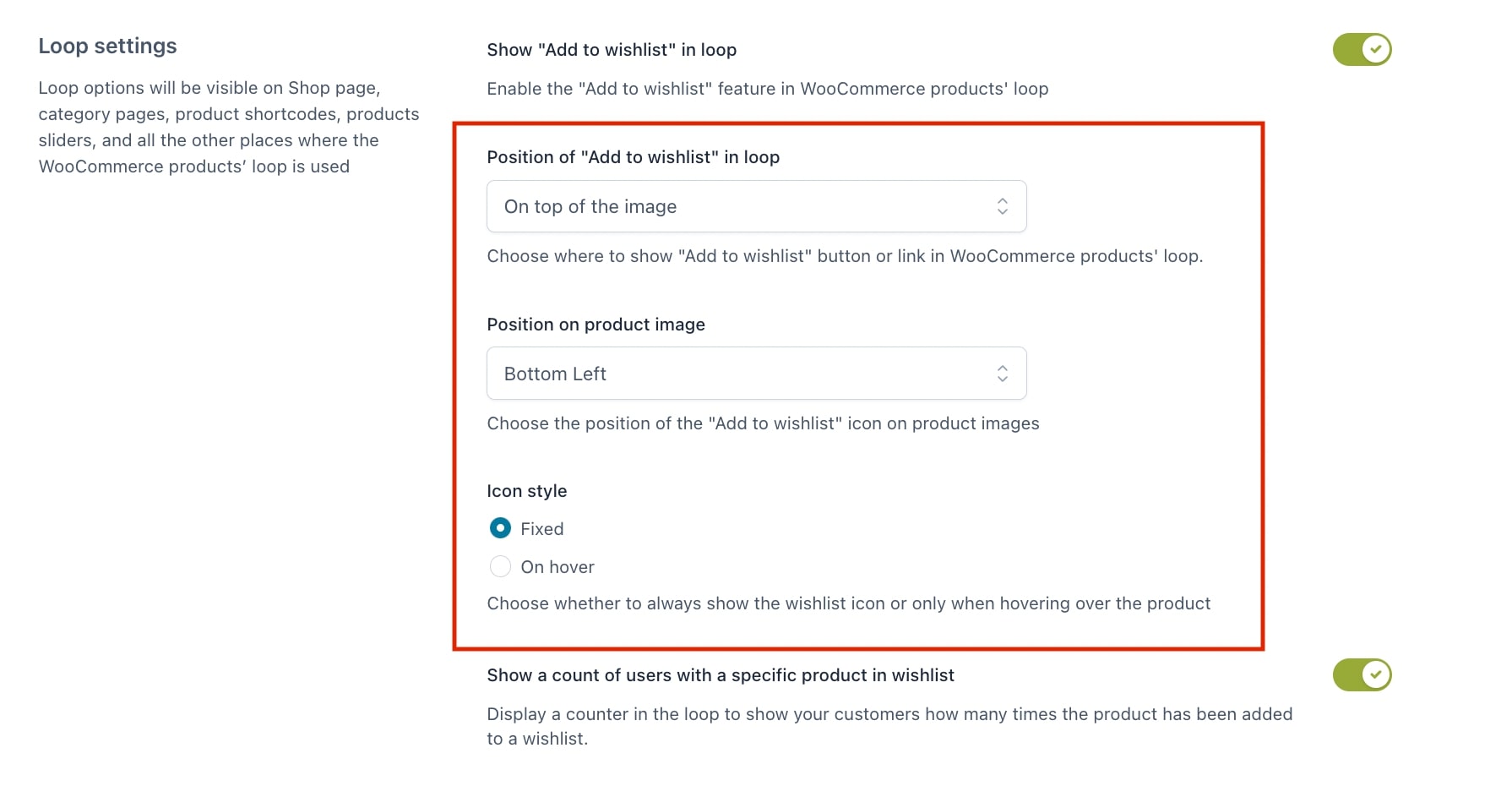Click the checkmark knob on the Add to wishlist toggle
The image size is (1512, 786).
point(1376,49)
